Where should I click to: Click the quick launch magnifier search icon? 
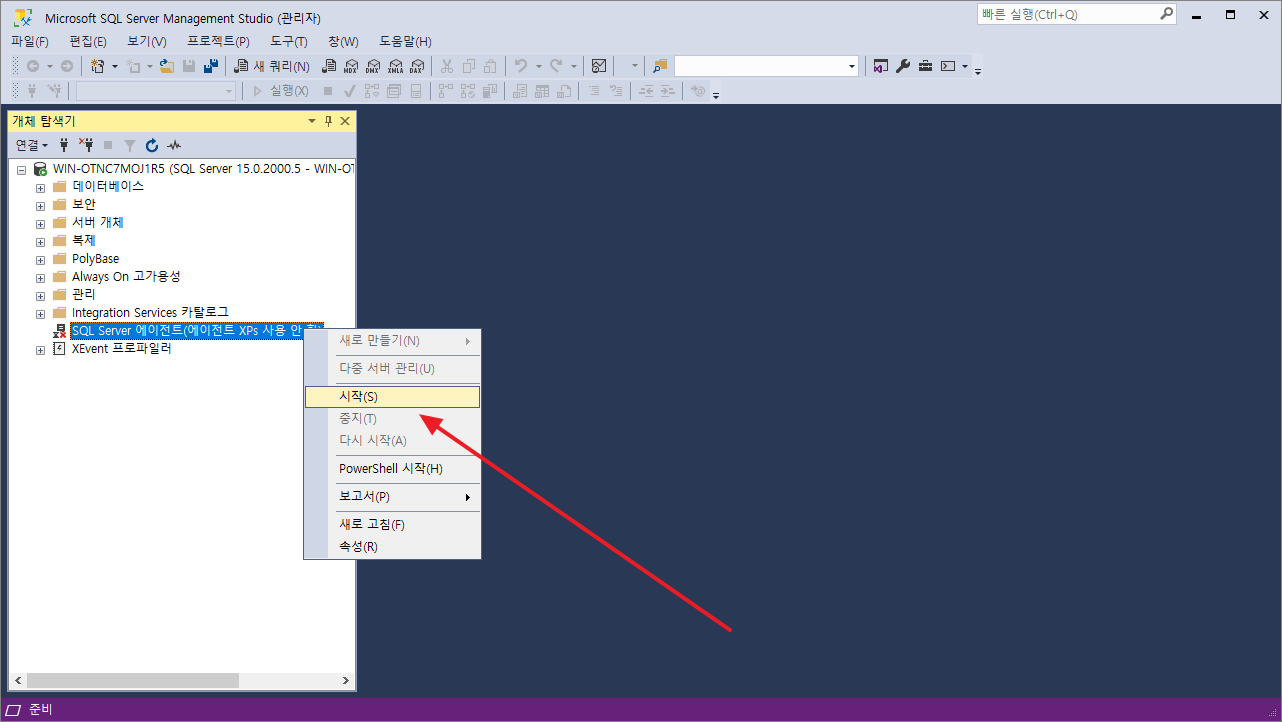1167,14
